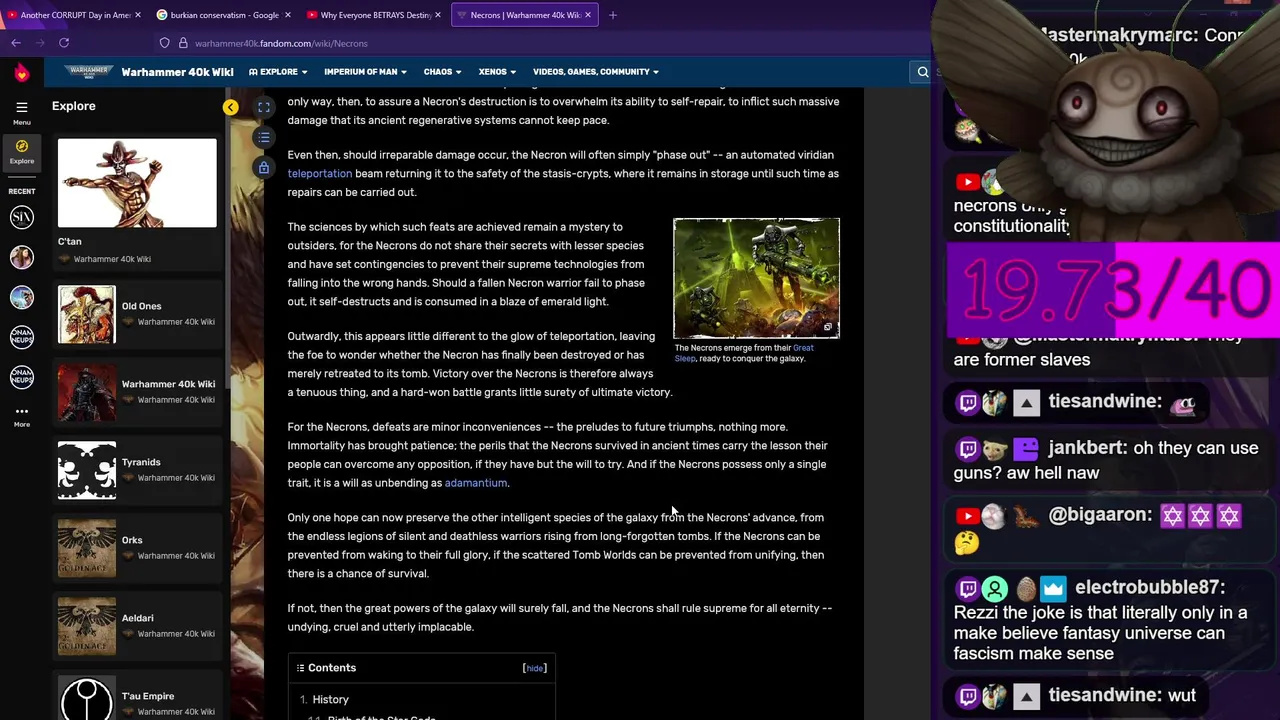
Task: Close the Necrons Warhammer 40k Wiki tab
Action: click(x=588, y=15)
